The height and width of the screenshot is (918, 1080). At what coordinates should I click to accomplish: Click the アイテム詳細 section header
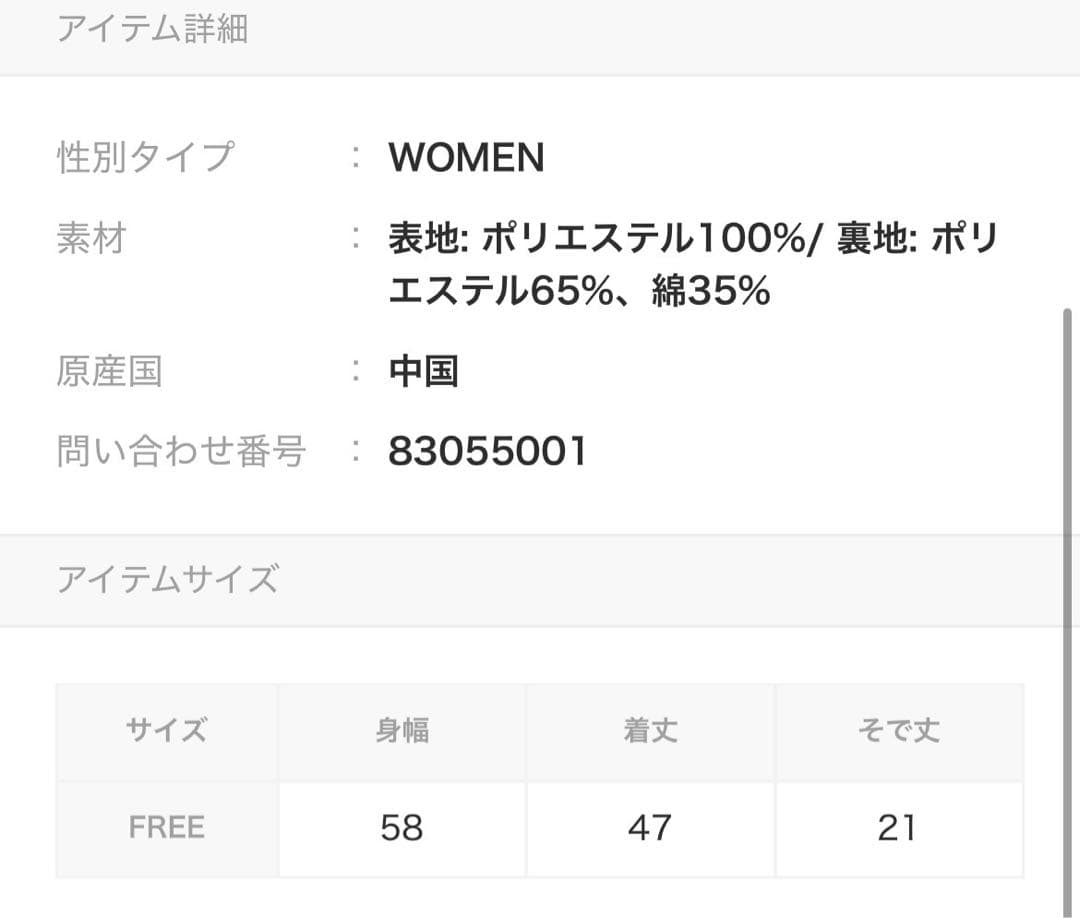[152, 30]
